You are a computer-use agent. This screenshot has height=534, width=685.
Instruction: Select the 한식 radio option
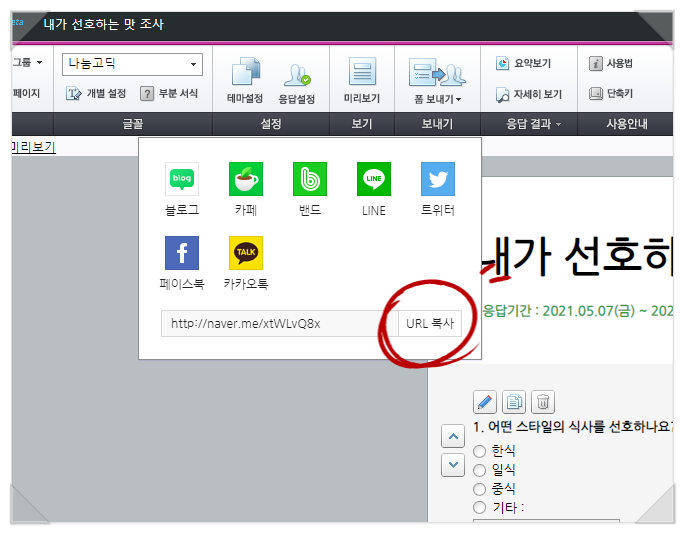[x=480, y=451]
